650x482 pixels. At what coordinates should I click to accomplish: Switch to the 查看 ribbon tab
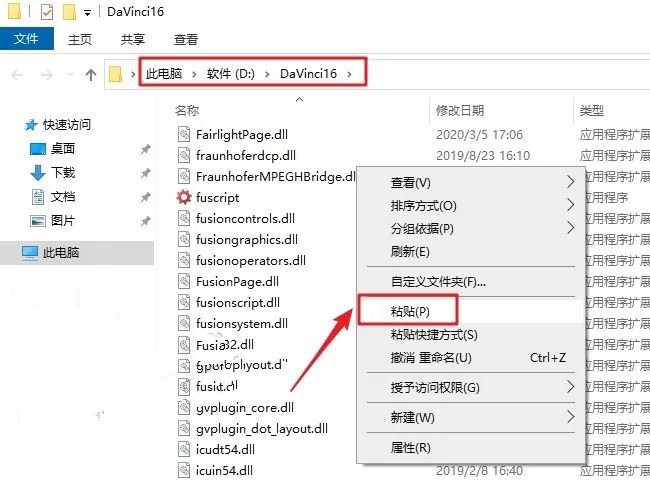186,39
